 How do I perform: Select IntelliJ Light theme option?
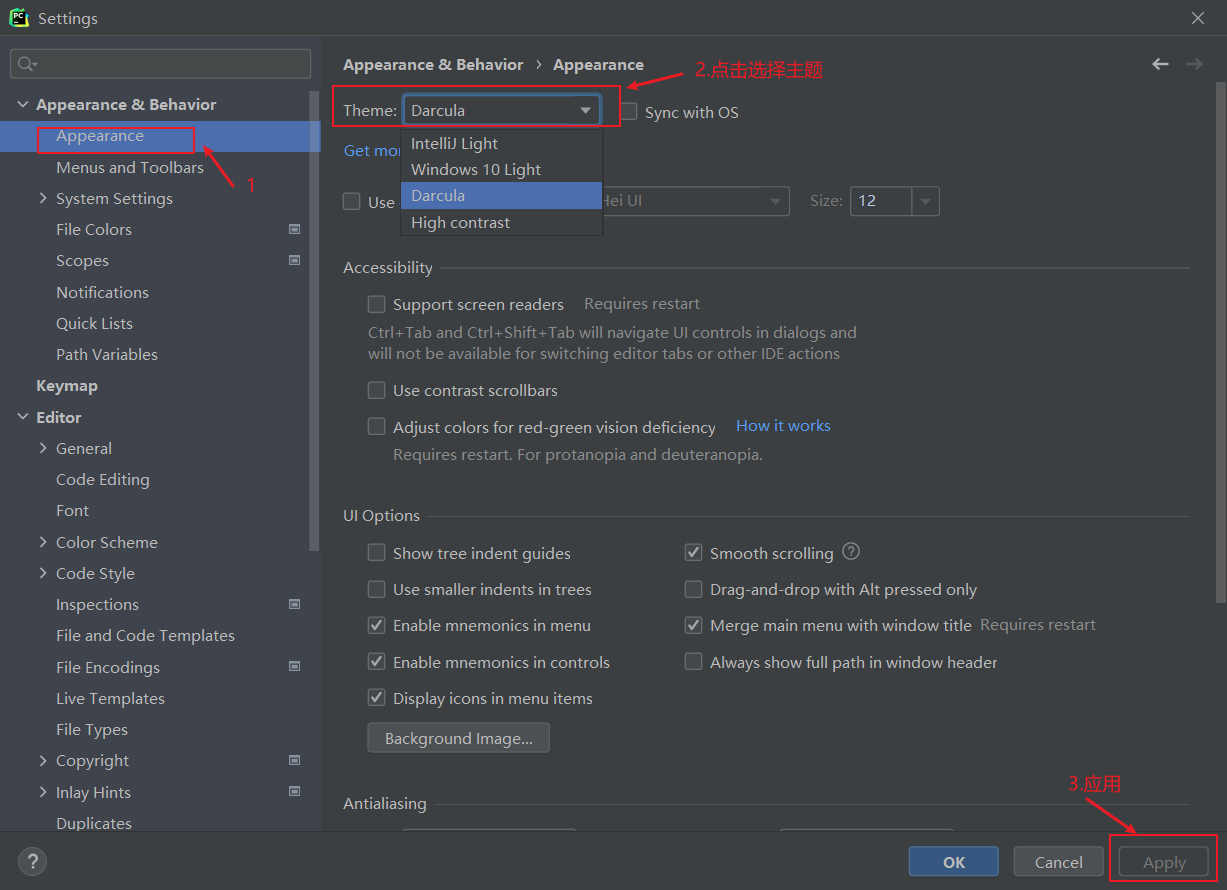coord(501,143)
